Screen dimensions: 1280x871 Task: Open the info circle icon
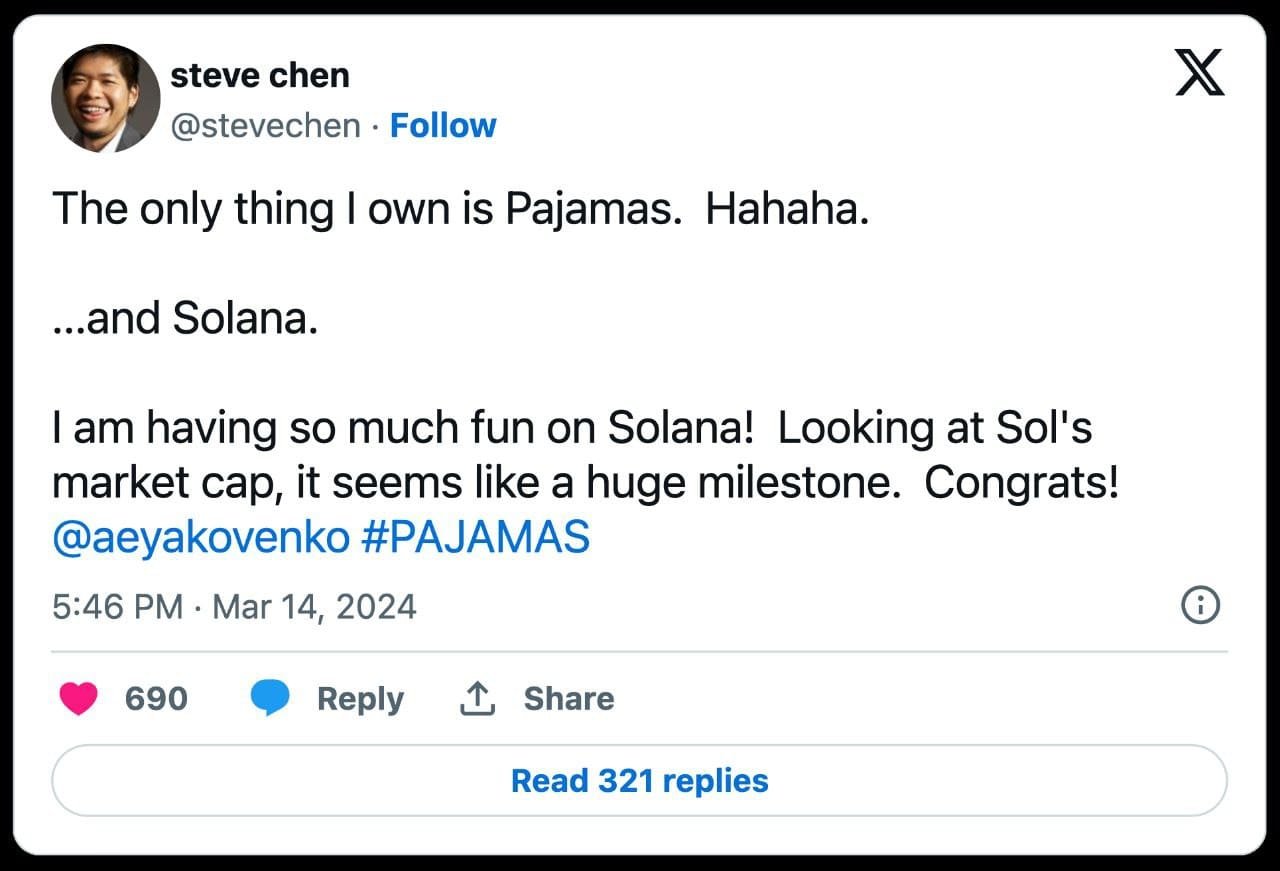point(1200,606)
